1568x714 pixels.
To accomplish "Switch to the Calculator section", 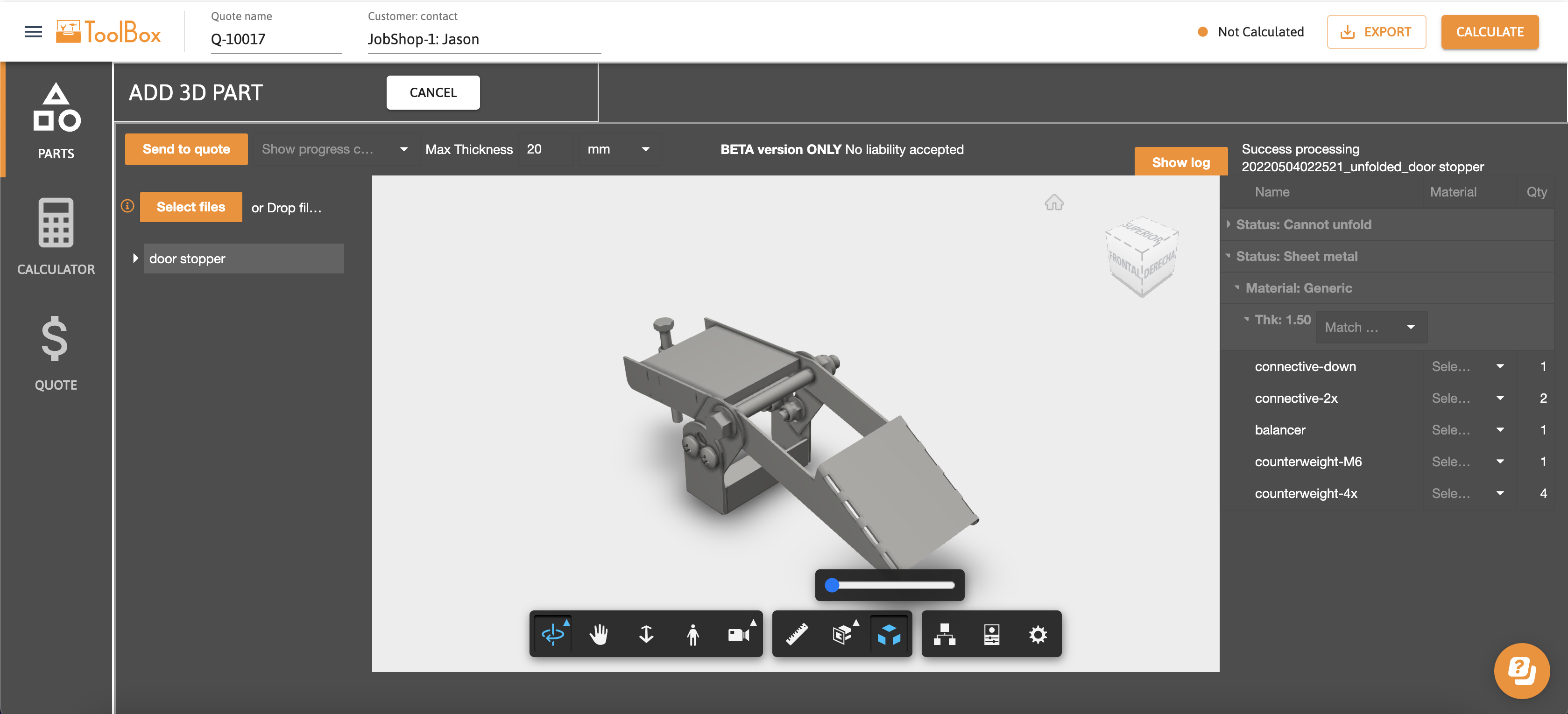I will coord(56,237).
